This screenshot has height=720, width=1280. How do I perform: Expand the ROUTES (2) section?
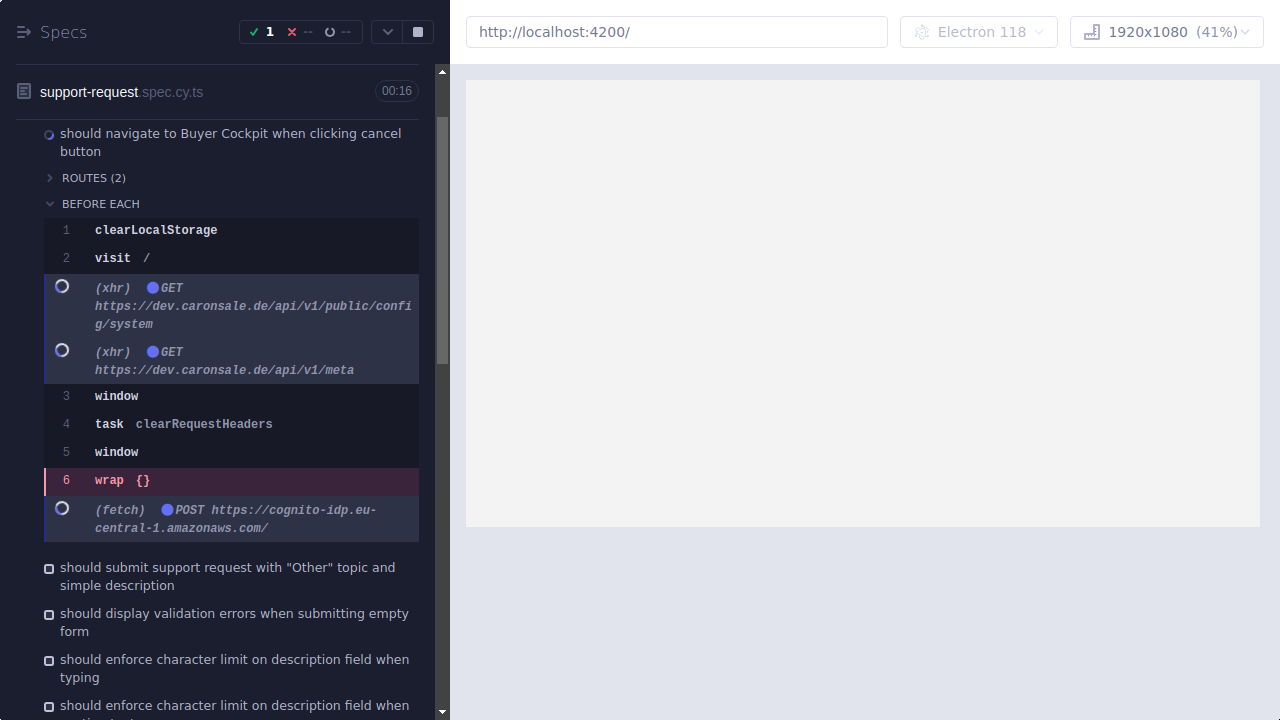(x=49, y=177)
